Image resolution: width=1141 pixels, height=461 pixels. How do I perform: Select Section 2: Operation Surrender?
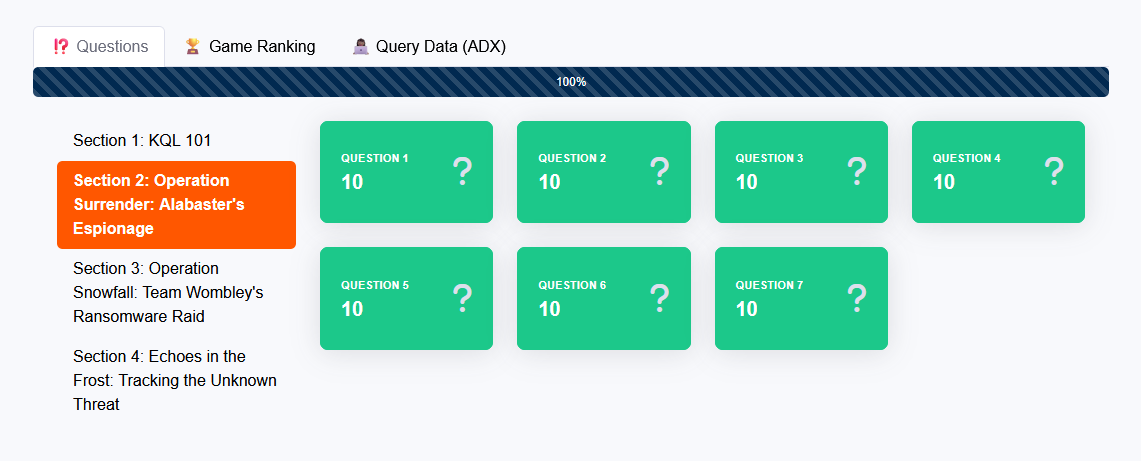coord(176,204)
